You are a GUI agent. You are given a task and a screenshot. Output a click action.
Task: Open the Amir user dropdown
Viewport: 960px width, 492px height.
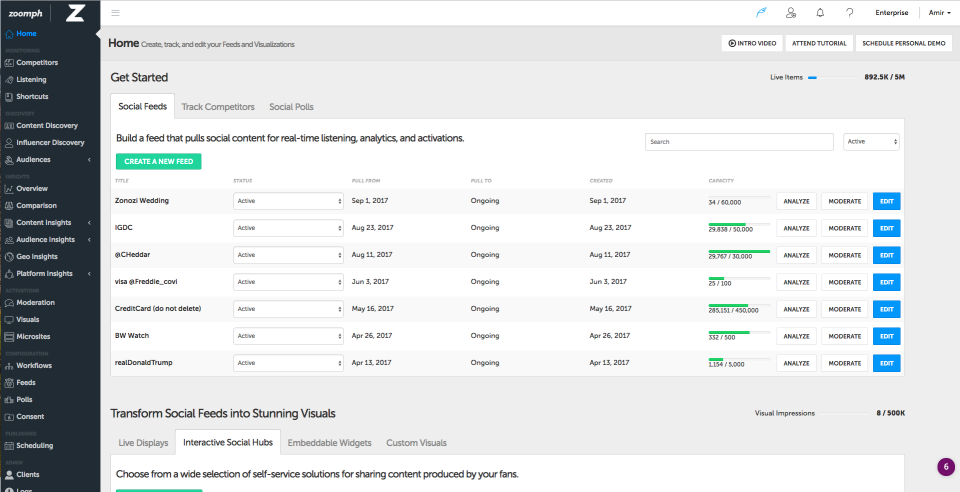click(x=940, y=13)
